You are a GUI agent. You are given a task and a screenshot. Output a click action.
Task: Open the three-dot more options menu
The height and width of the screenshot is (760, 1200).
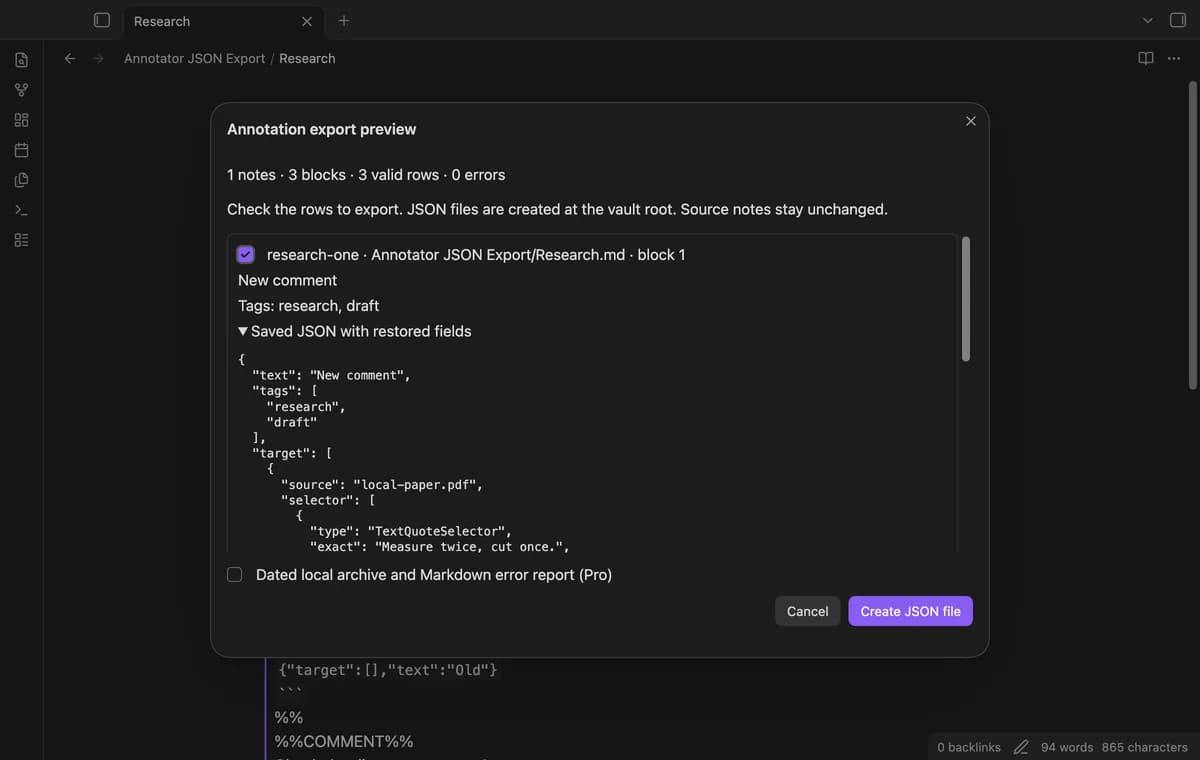pos(1174,58)
